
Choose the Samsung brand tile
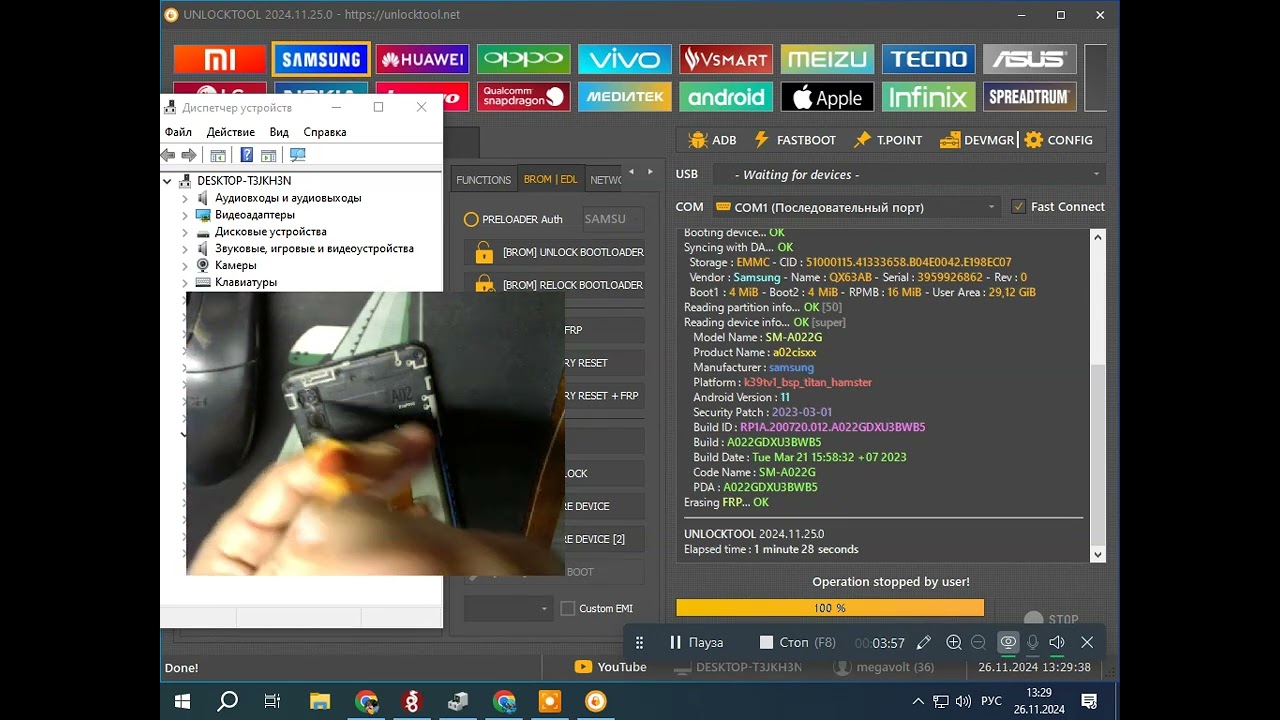pos(321,59)
